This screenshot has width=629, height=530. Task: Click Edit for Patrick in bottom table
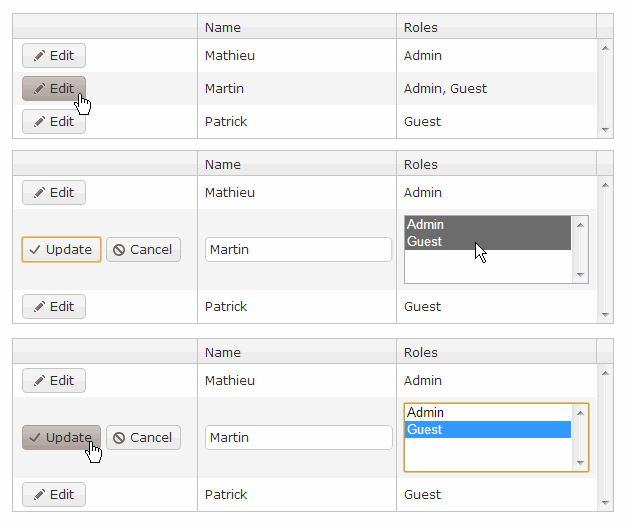point(54,495)
